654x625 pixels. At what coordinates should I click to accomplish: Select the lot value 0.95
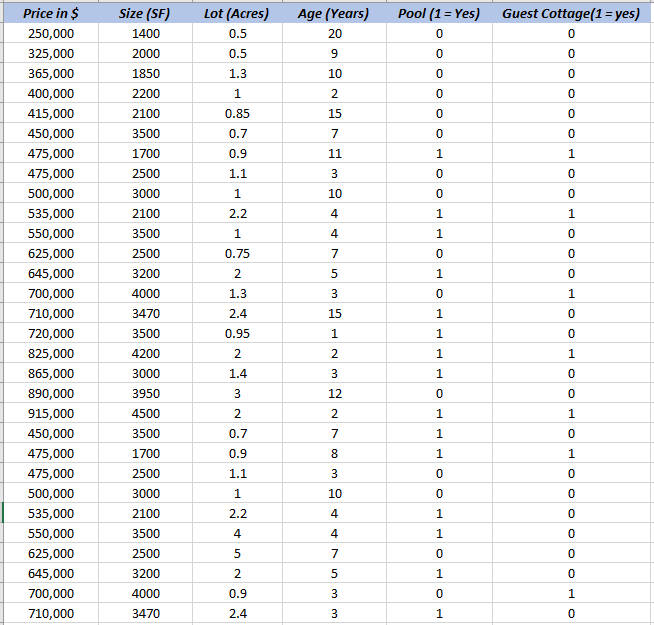[237, 333]
